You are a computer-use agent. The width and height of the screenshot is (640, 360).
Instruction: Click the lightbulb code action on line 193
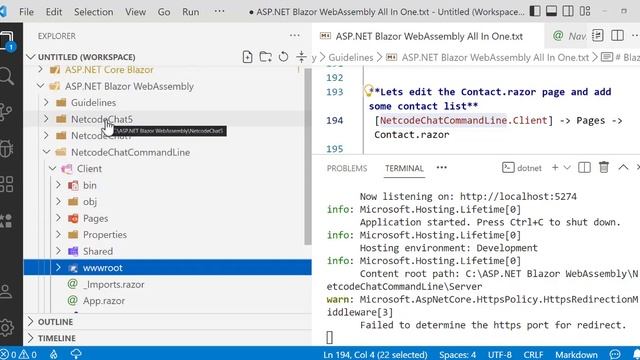click(x=369, y=91)
